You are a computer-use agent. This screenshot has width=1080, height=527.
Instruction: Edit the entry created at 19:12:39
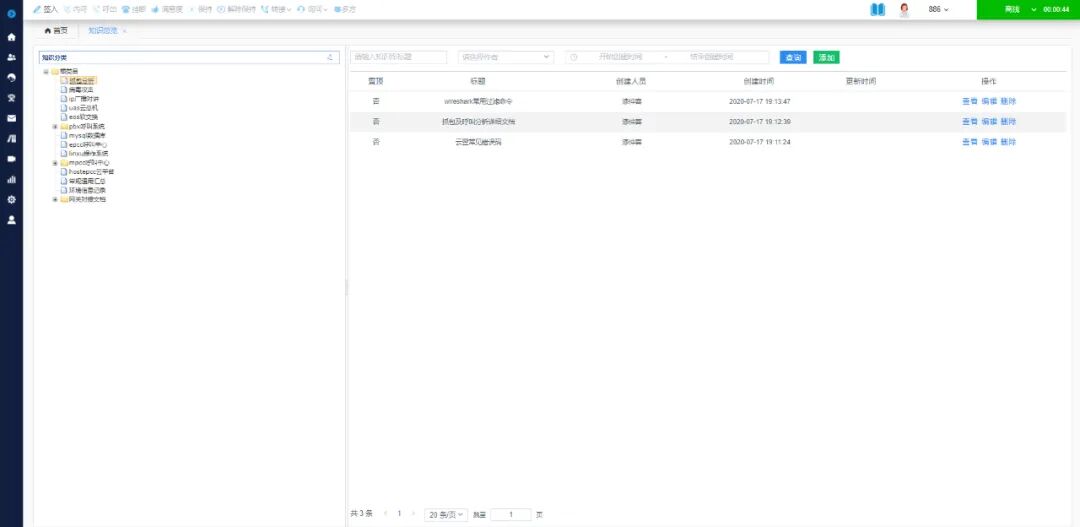tap(989, 122)
